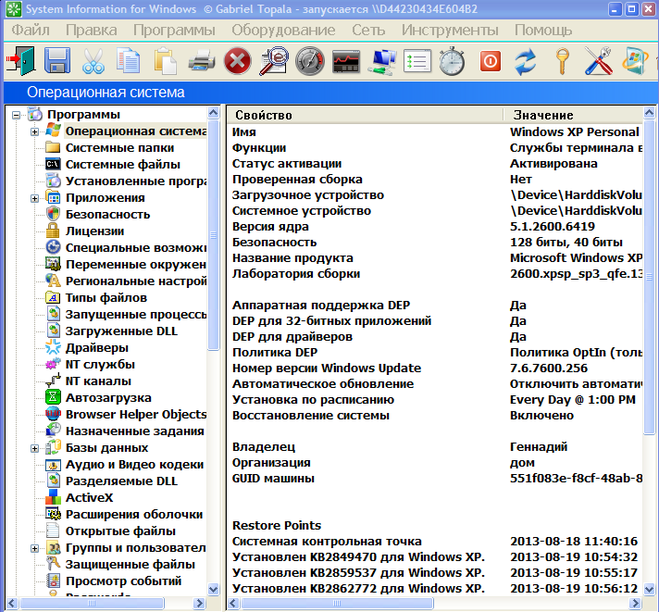Select Лицензии in the tree

(95, 231)
